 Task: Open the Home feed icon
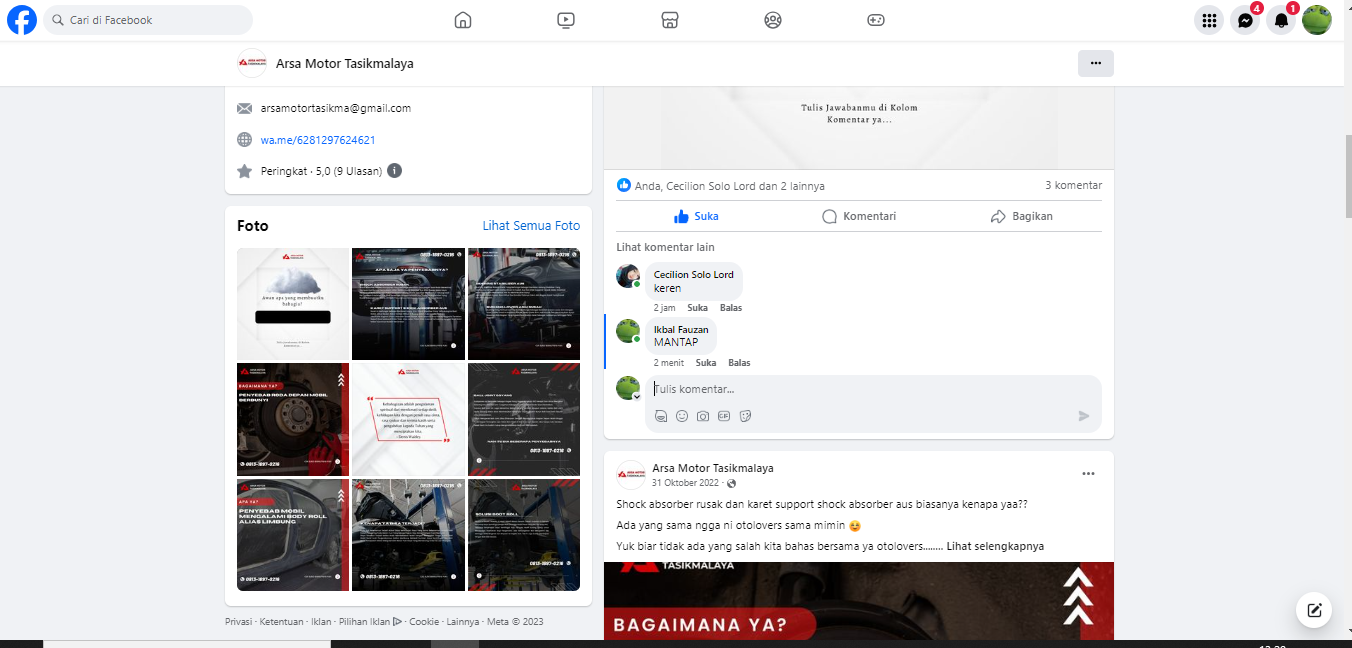click(x=462, y=20)
